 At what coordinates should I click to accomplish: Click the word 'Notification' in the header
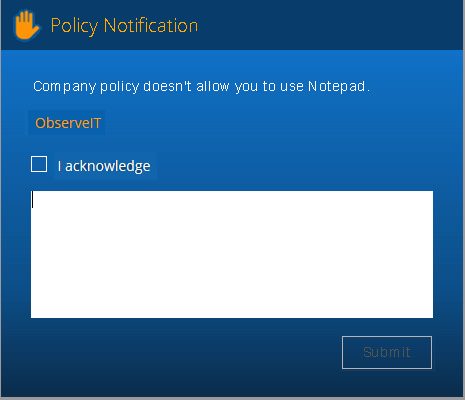(x=151, y=25)
